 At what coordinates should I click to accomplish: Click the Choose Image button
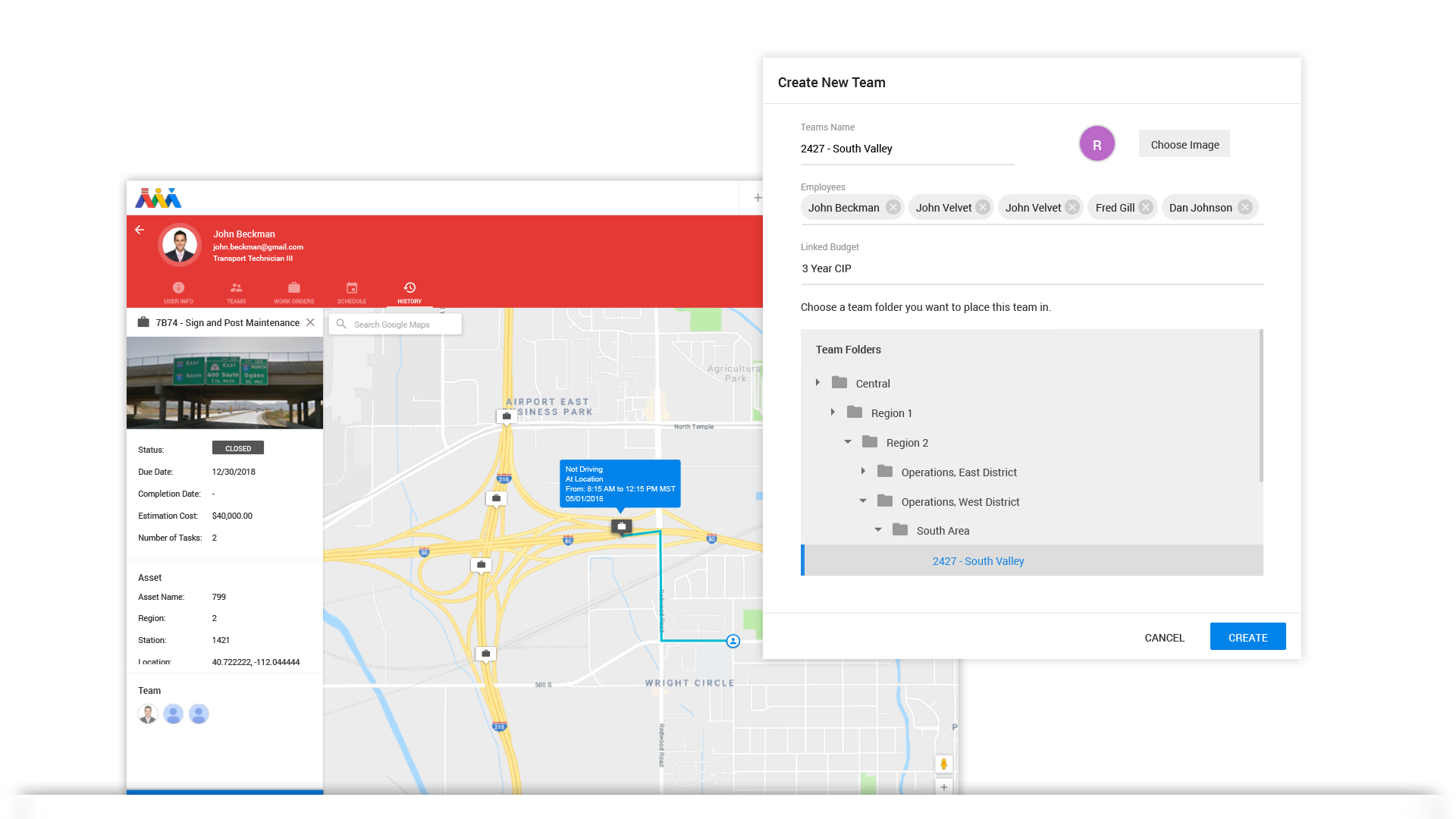click(1185, 144)
